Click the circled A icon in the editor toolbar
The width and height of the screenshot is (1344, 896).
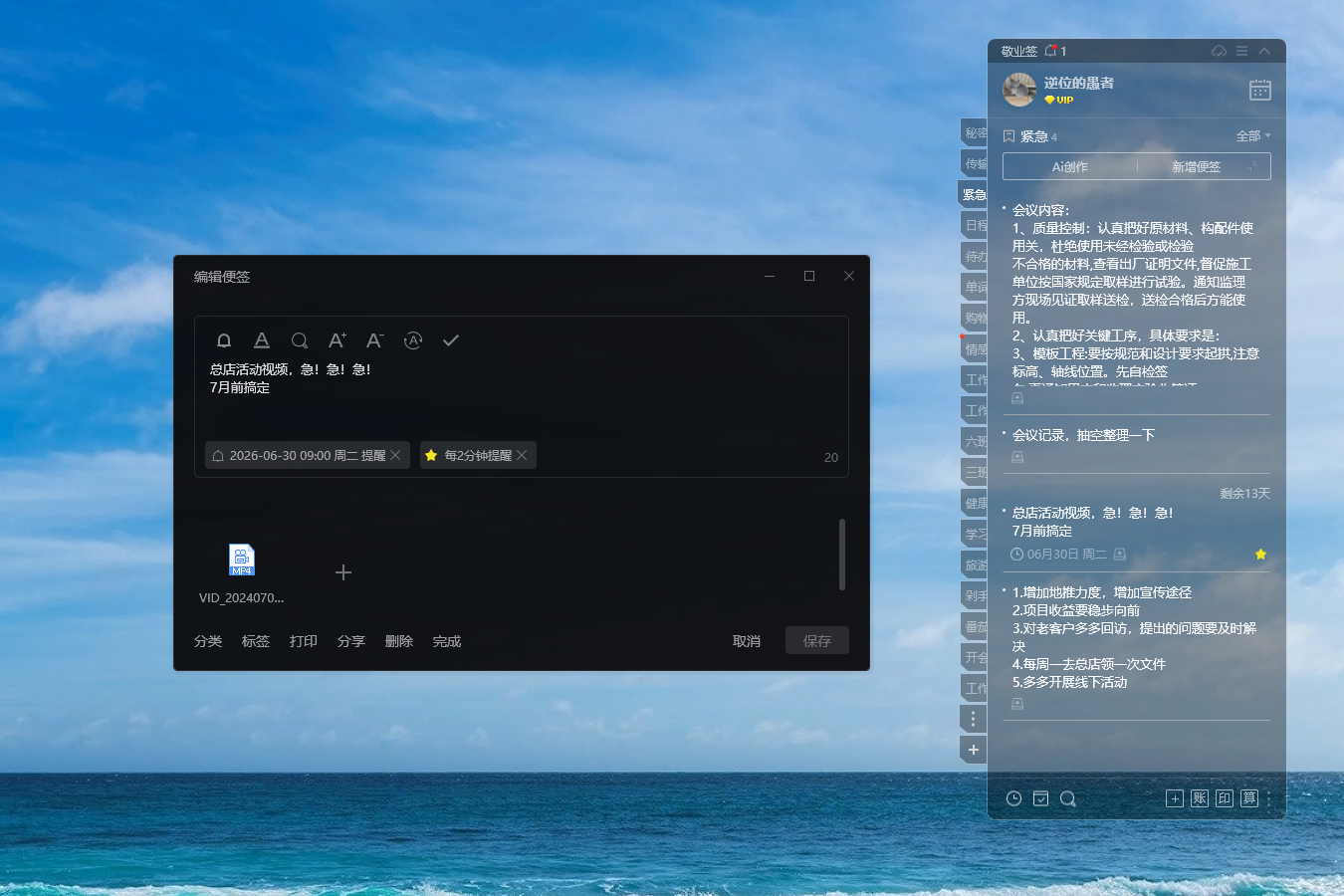click(x=413, y=340)
